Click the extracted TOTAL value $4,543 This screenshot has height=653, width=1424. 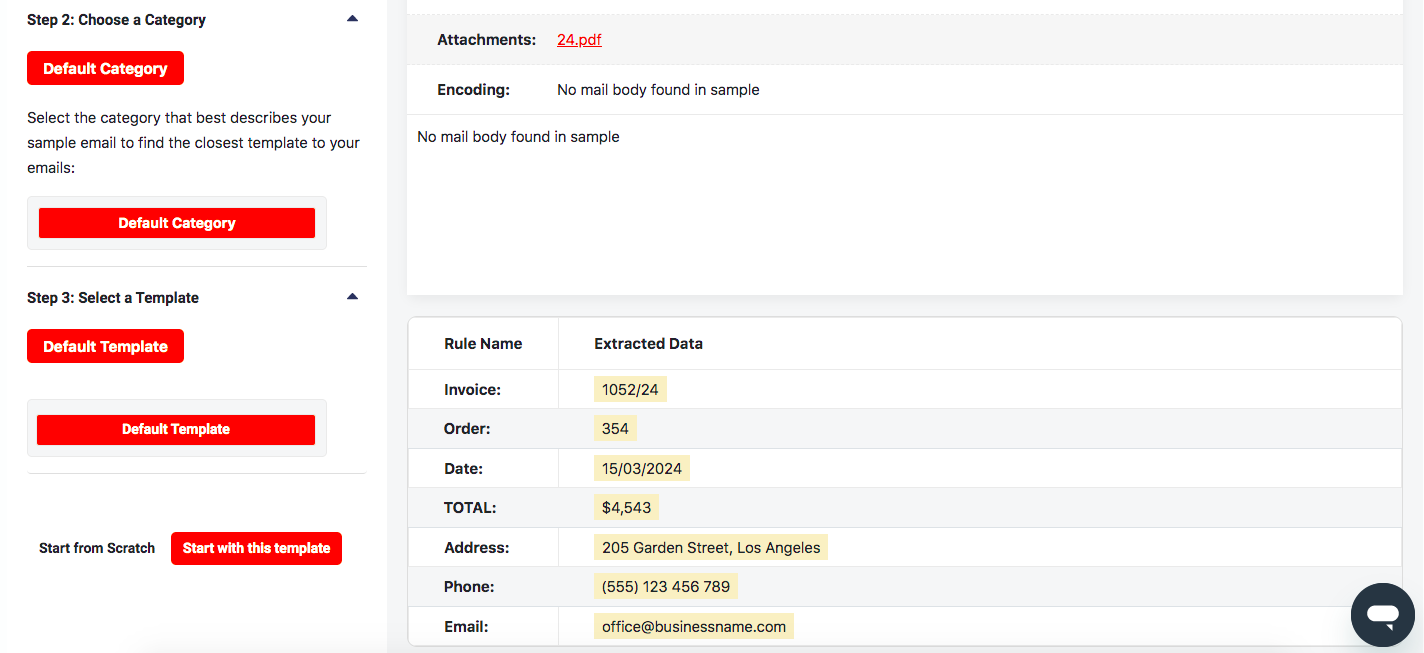pyautogui.click(x=625, y=507)
